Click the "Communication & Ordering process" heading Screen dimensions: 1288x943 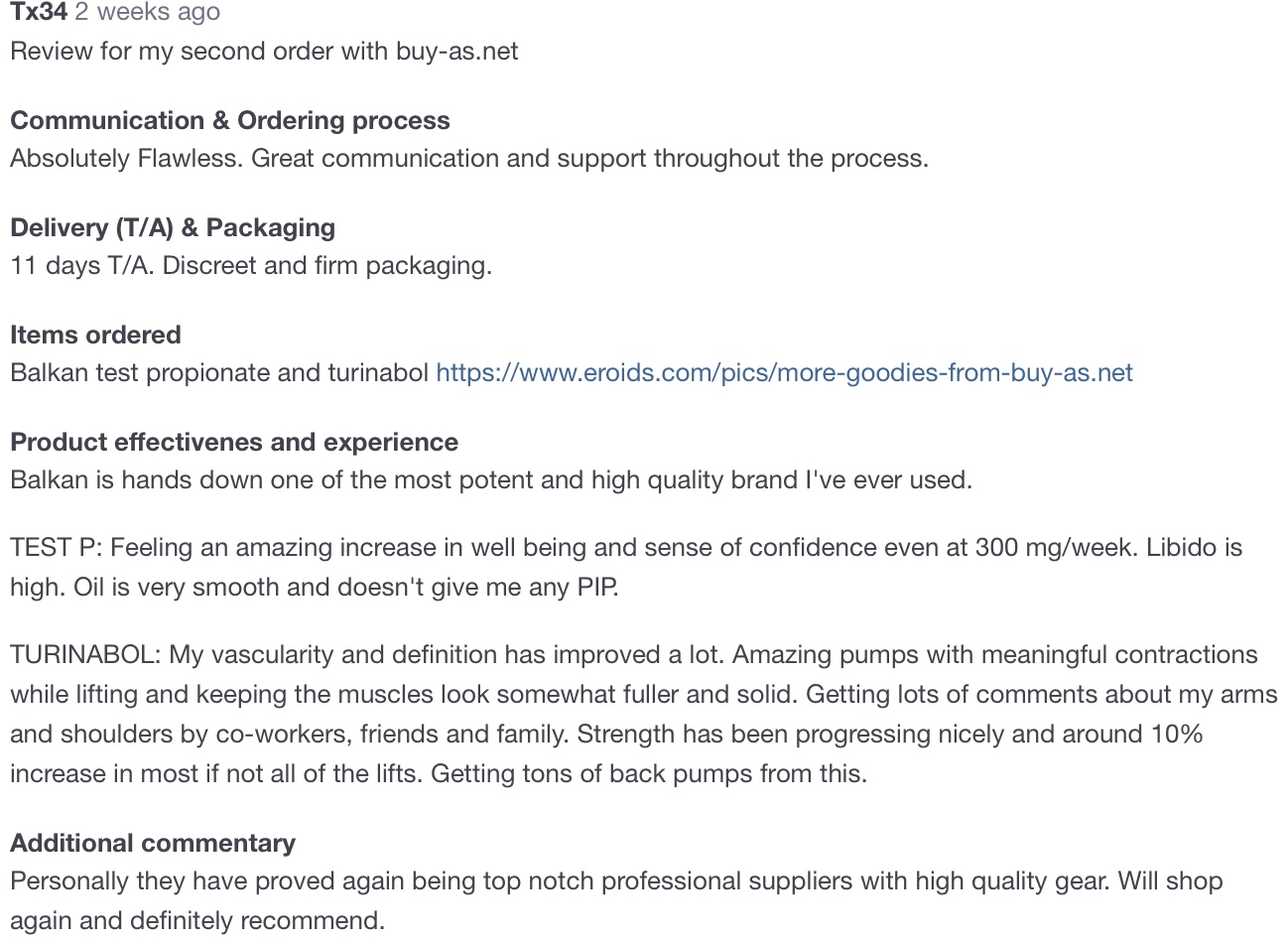point(229,121)
